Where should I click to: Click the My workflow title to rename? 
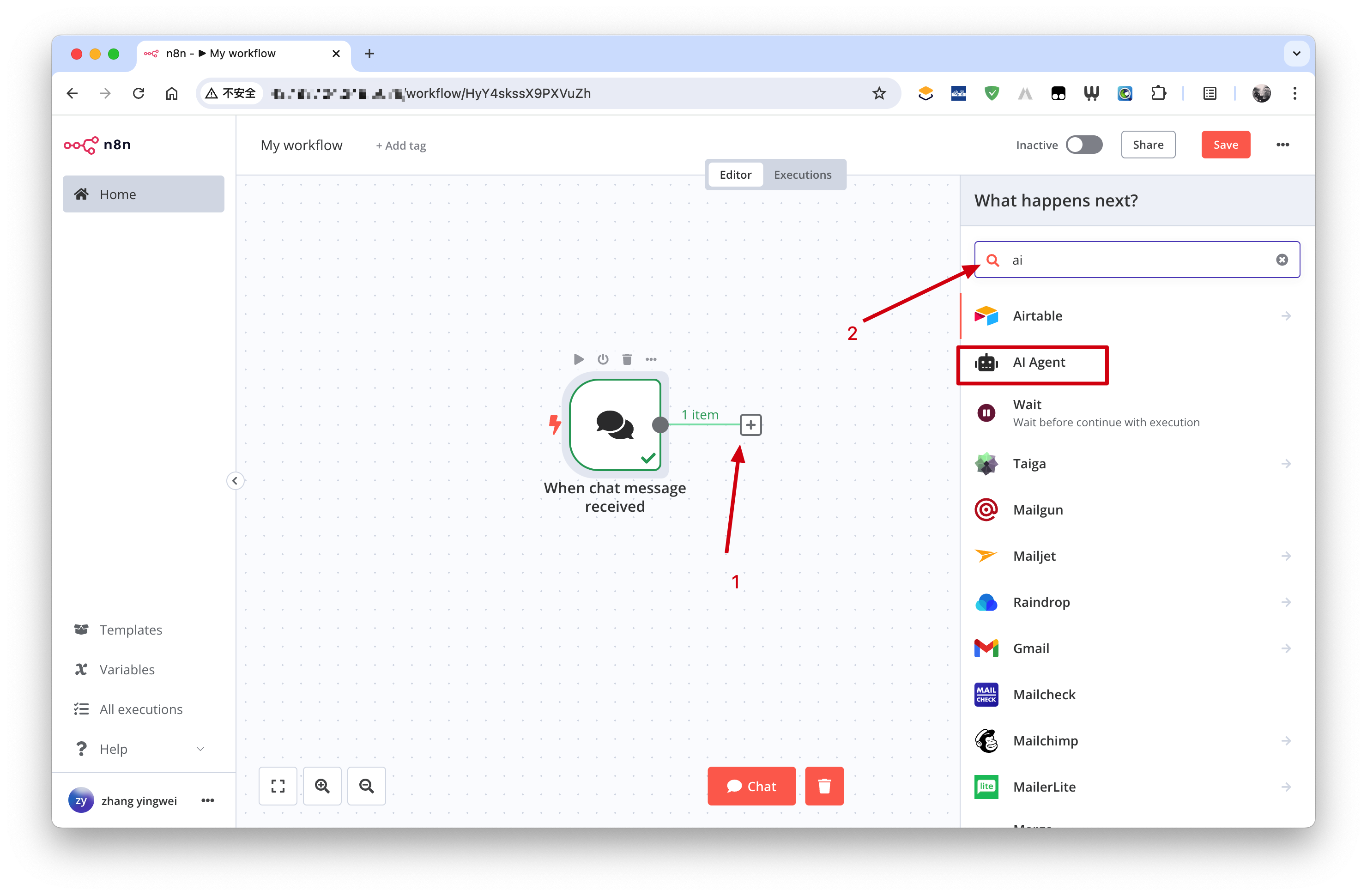tap(301, 145)
